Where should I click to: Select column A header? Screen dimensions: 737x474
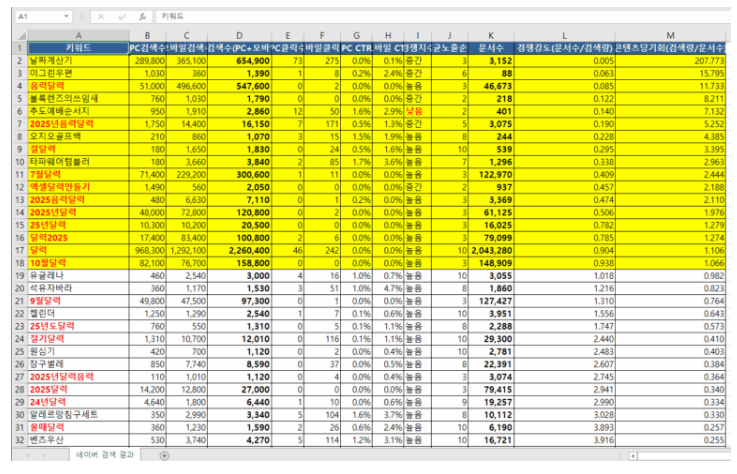click(x=78, y=36)
